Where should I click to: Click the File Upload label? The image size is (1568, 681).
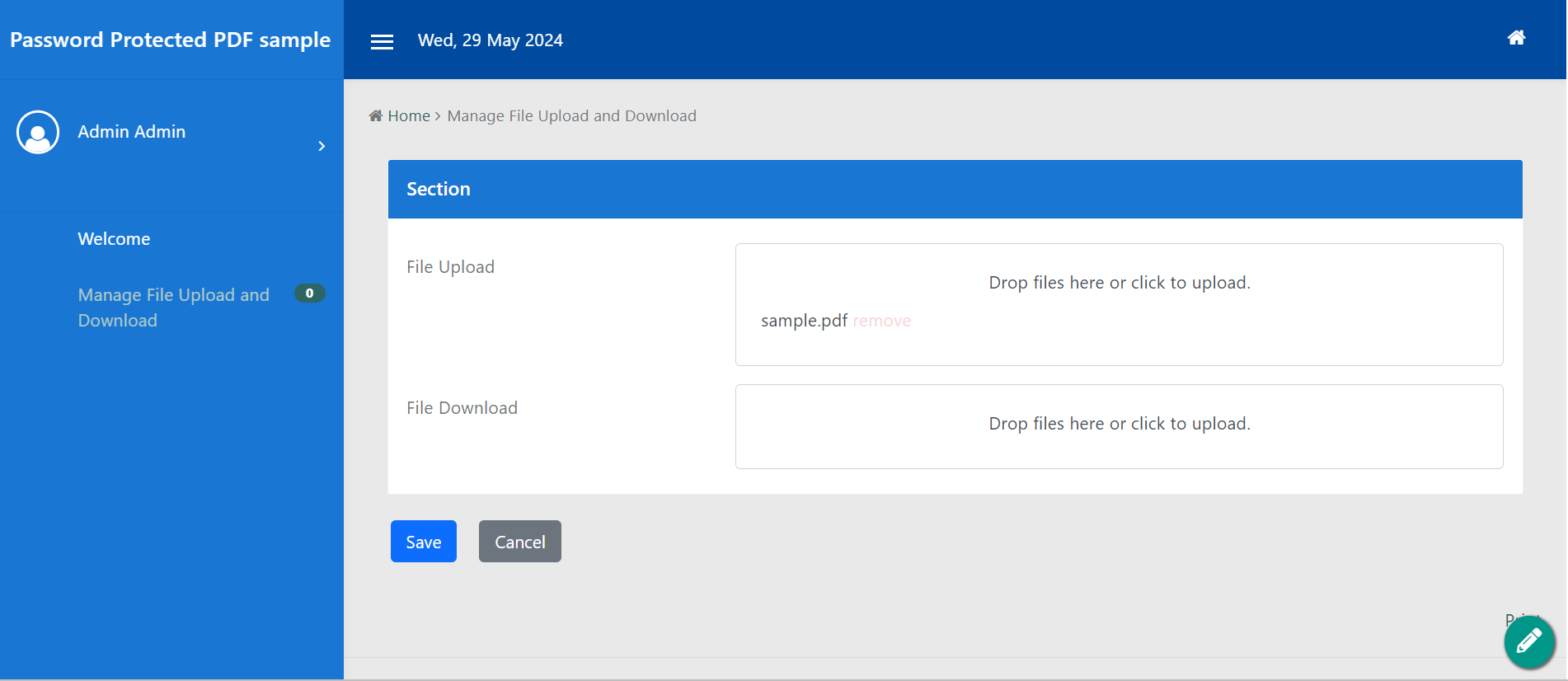pyautogui.click(x=450, y=267)
